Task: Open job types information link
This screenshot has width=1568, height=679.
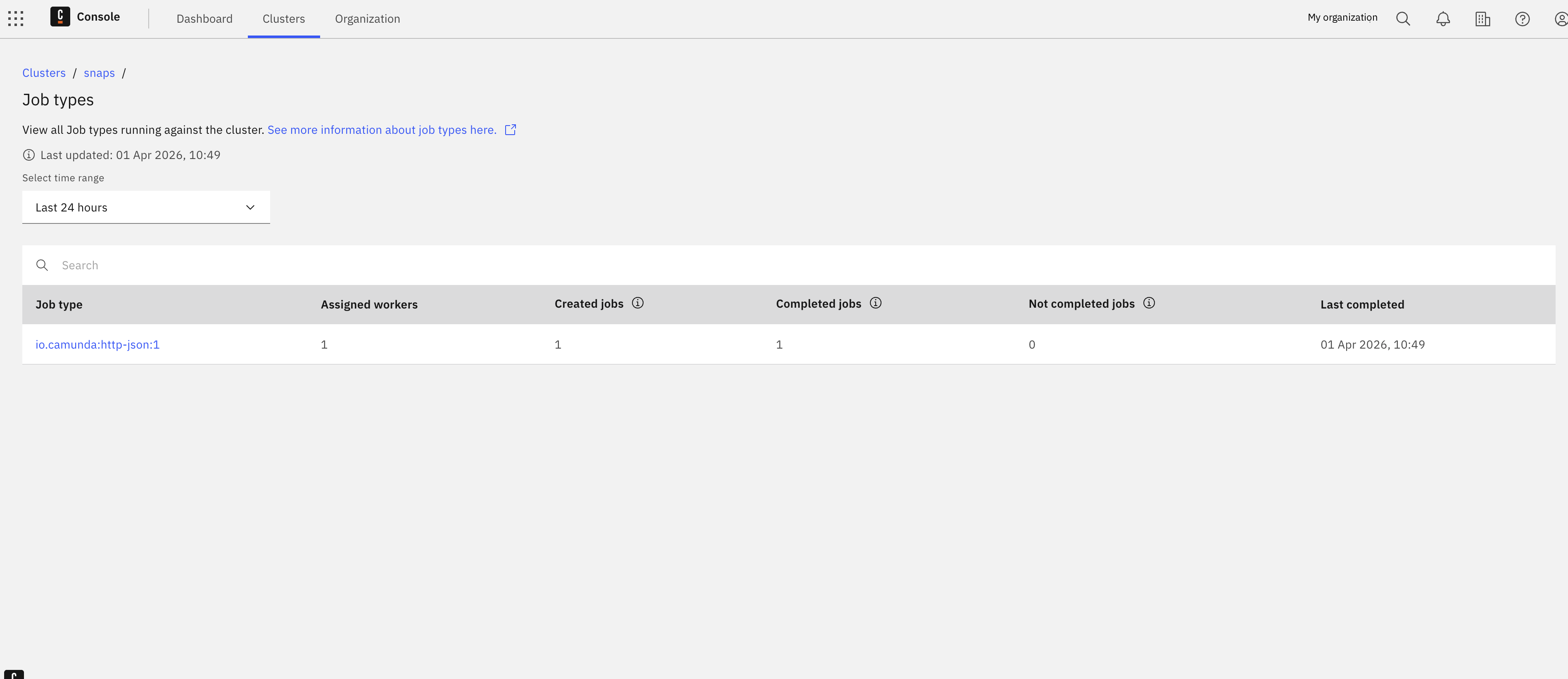Action: click(x=382, y=130)
